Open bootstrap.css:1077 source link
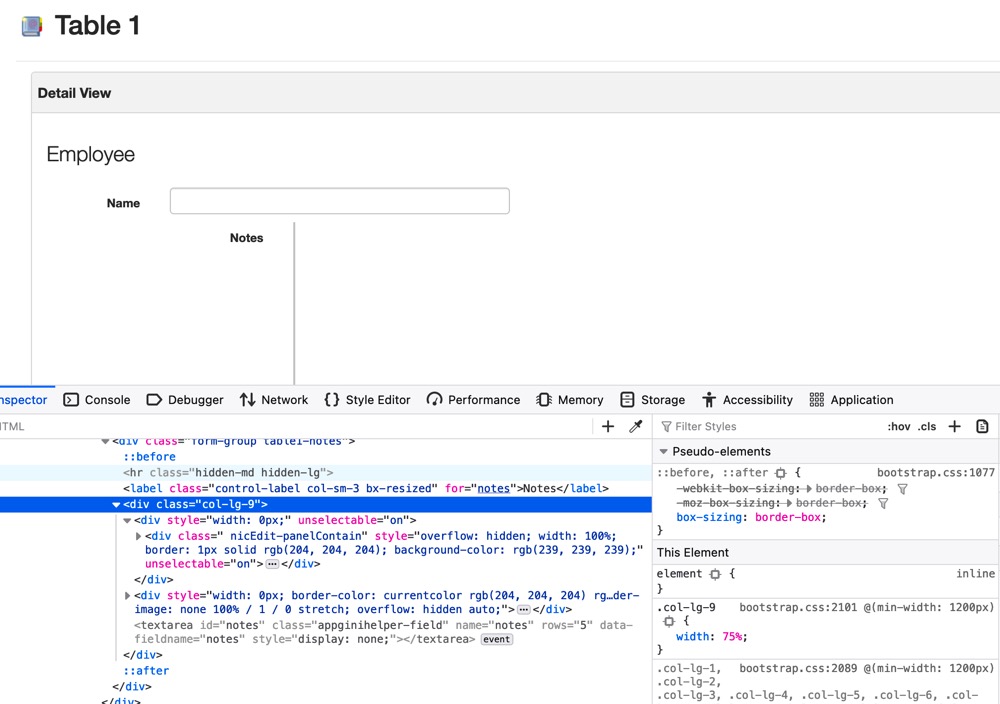Screen dimensions: 1000x704 (x=936, y=473)
